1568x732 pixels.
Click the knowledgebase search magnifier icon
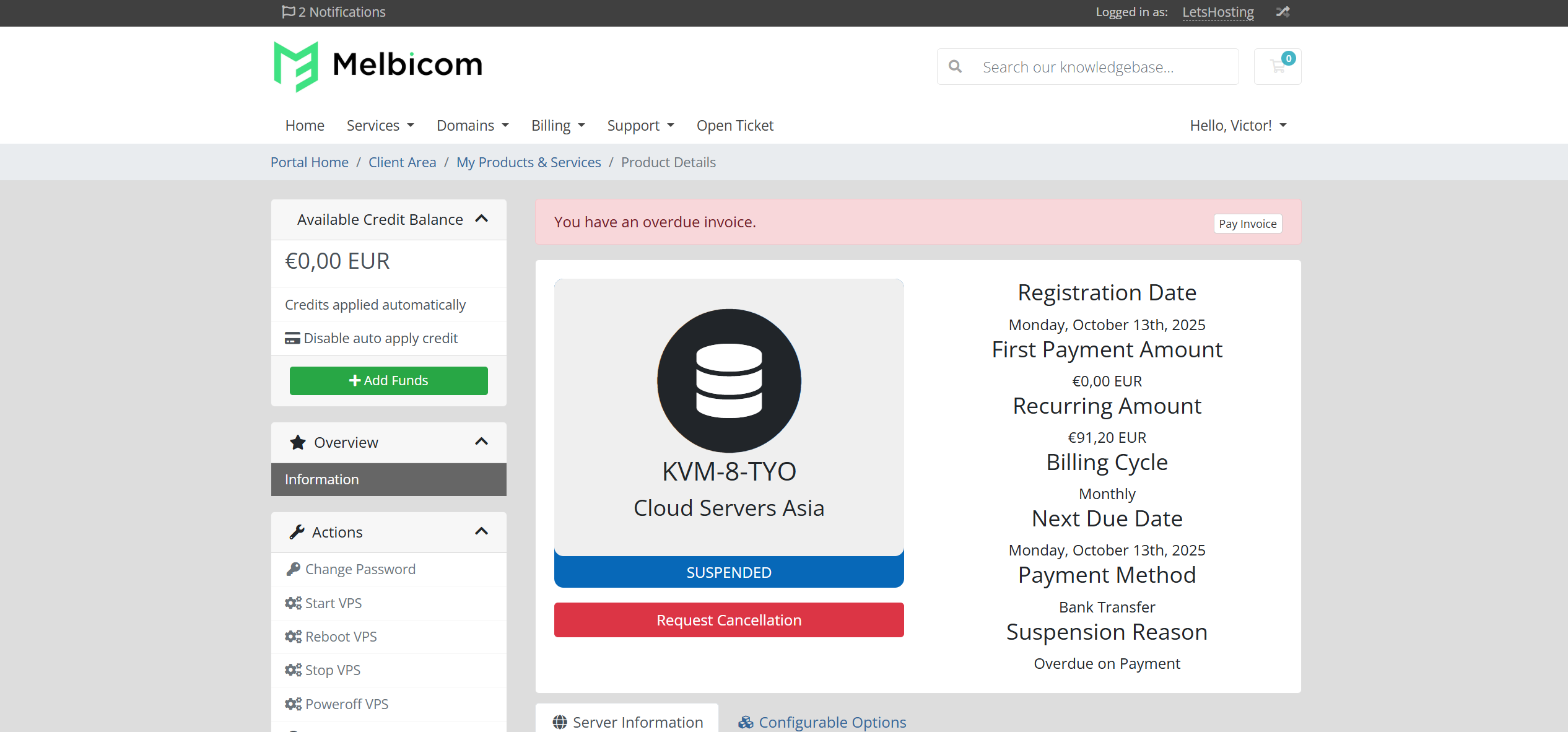(956, 66)
